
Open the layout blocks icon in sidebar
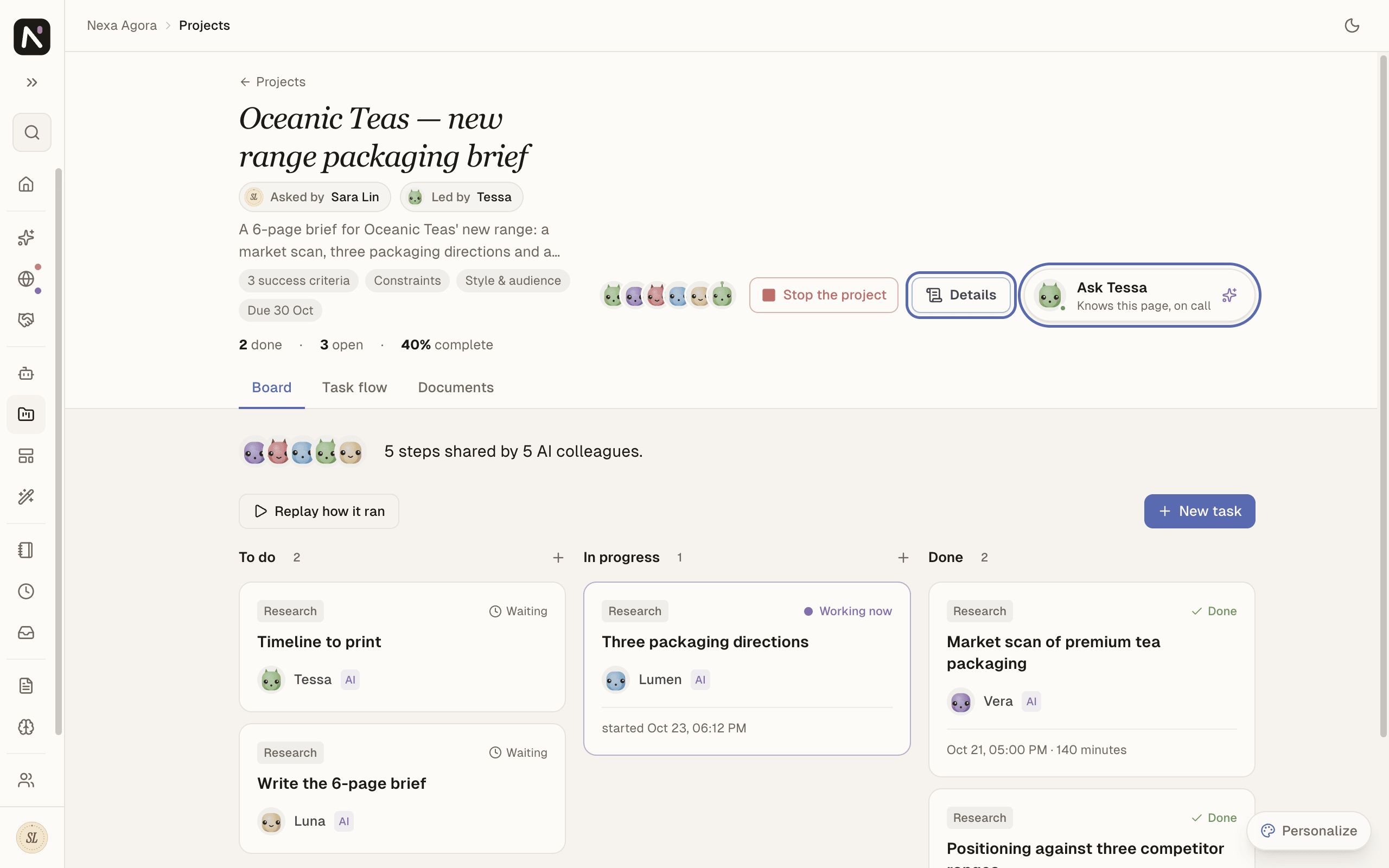tap(26, 456)
